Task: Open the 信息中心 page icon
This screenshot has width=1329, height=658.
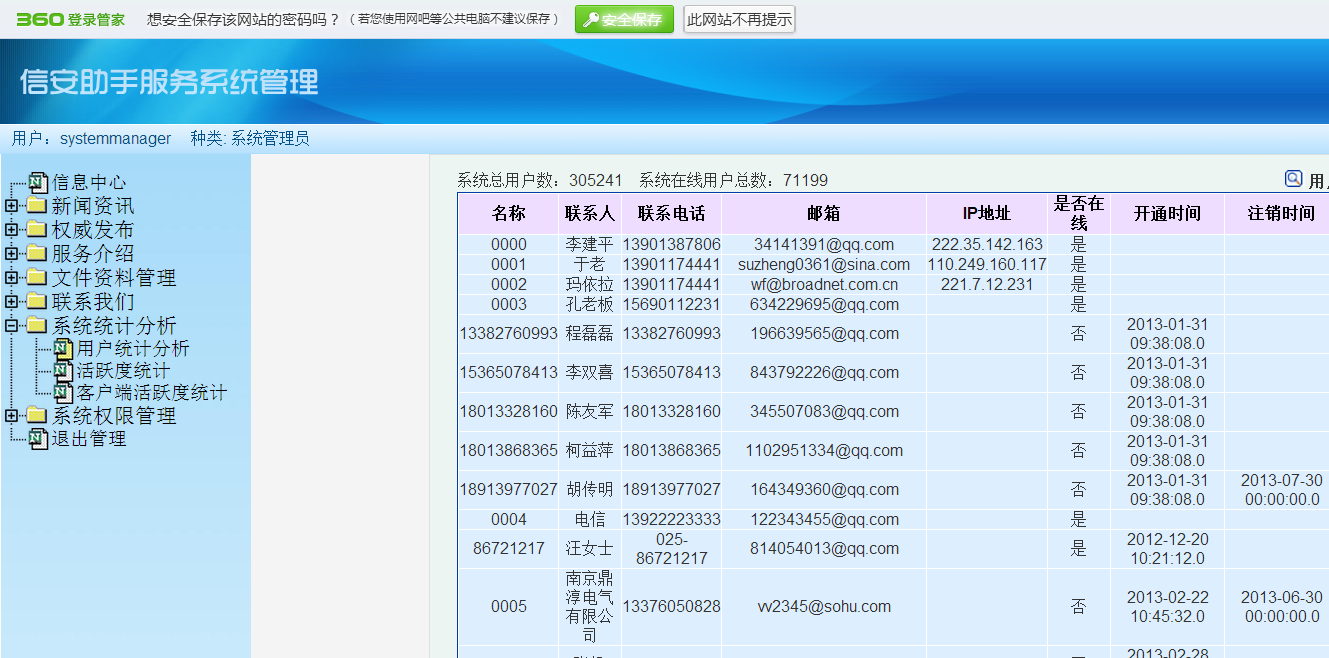Action: (x=38, y=182)
